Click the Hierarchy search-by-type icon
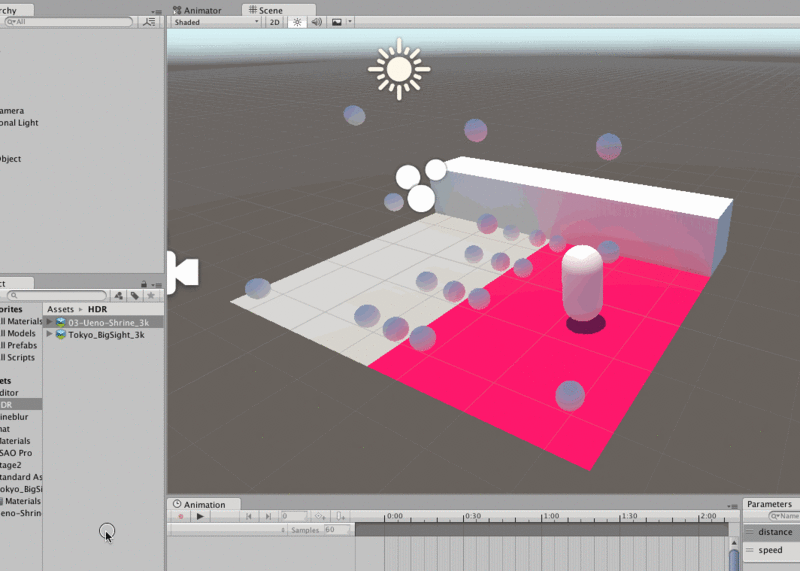 click(x=149, y=21)
